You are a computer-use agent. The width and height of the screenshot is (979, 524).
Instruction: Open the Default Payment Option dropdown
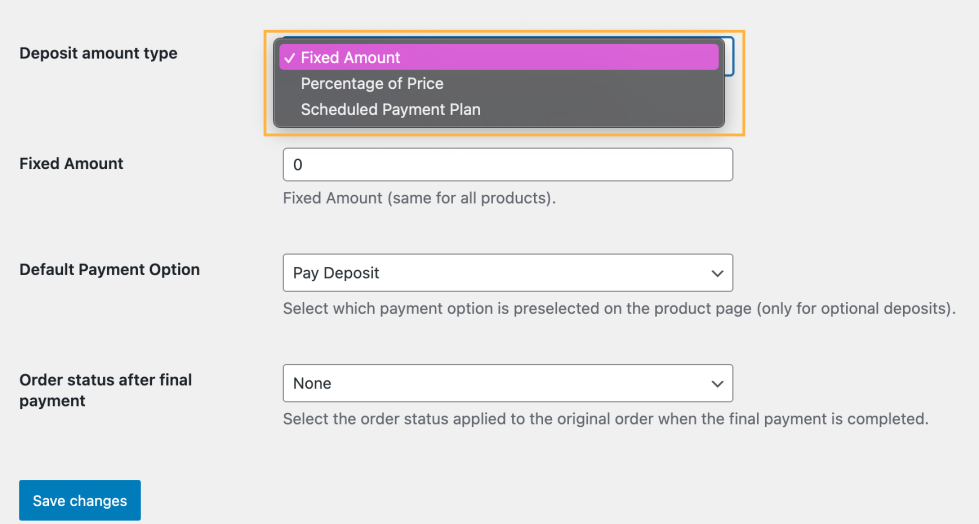pyautogui.click(x=508, y=273)
